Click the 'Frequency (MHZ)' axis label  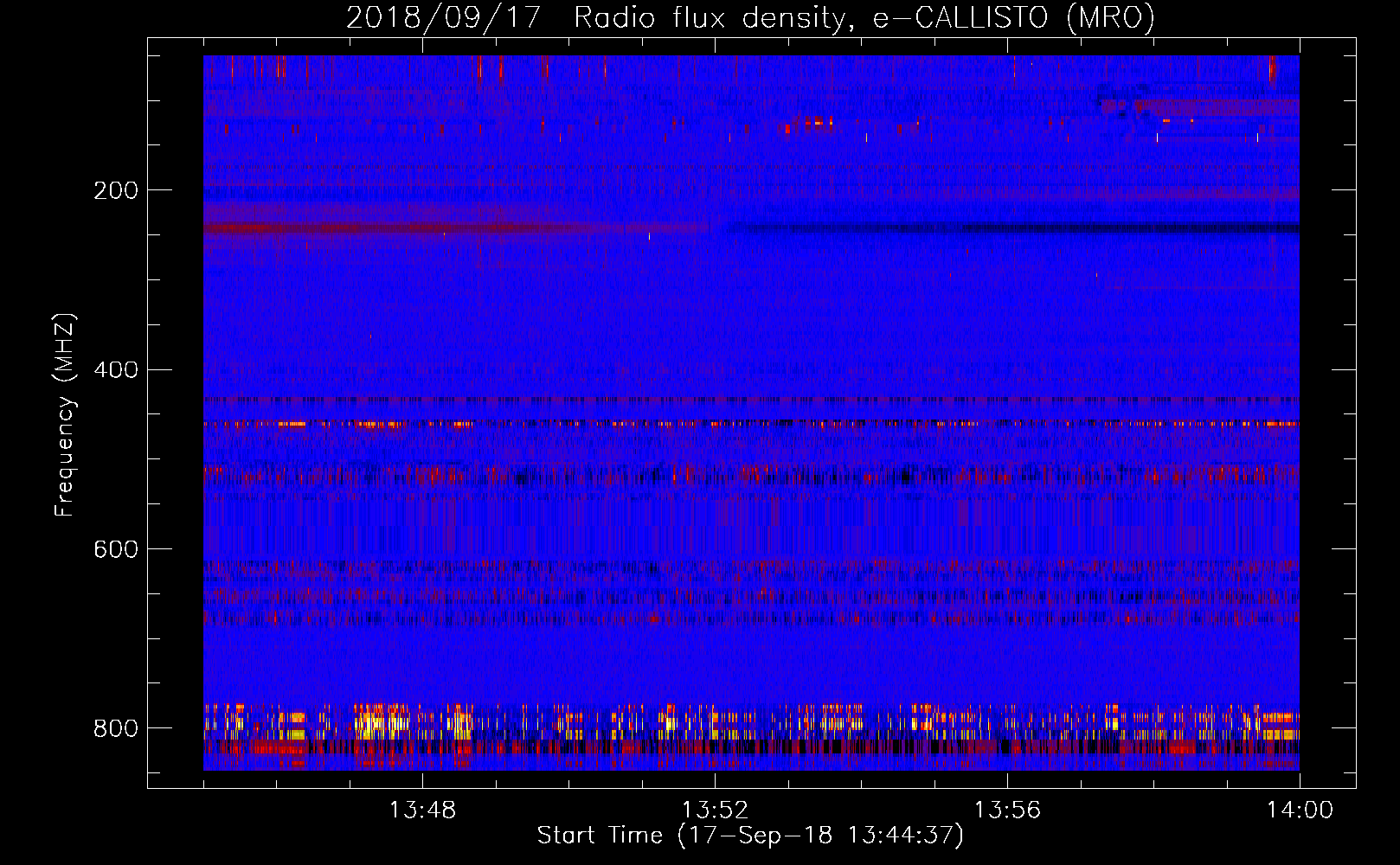click(65, 414)
